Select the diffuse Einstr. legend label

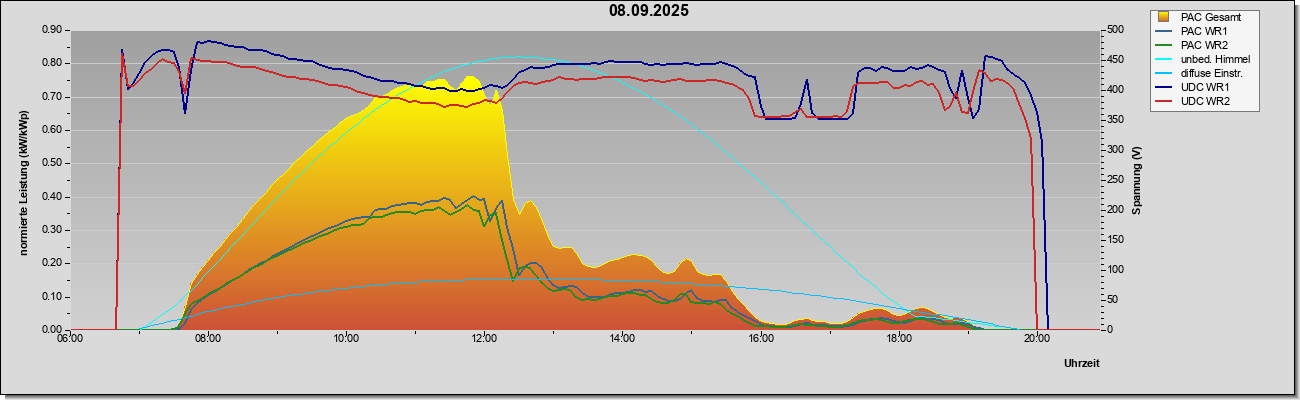pyautogui.click(x=1214, y=73)
